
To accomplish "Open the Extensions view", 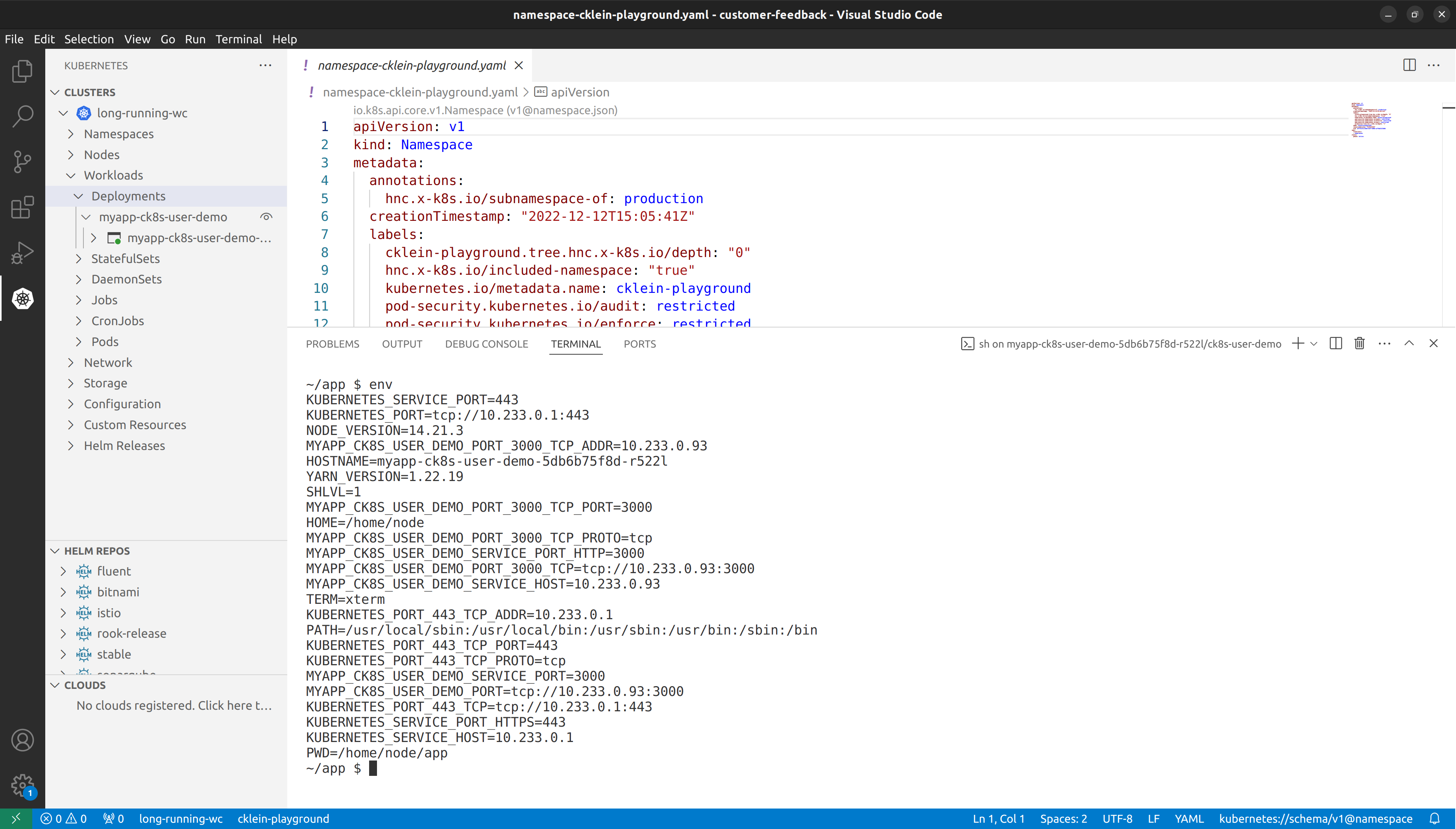I will tap(22, 207).
